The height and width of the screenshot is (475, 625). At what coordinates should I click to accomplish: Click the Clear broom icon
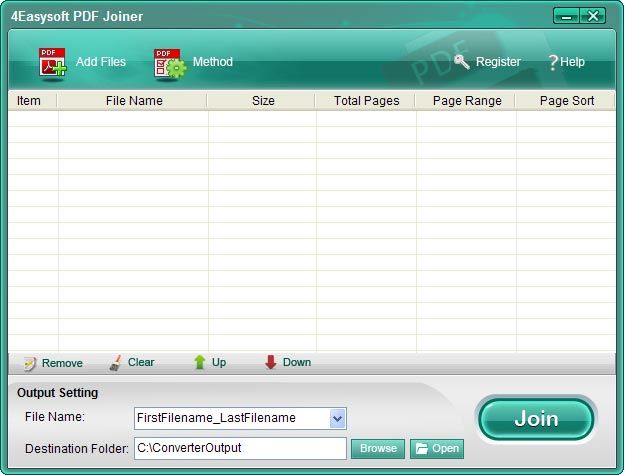[116, 363]
